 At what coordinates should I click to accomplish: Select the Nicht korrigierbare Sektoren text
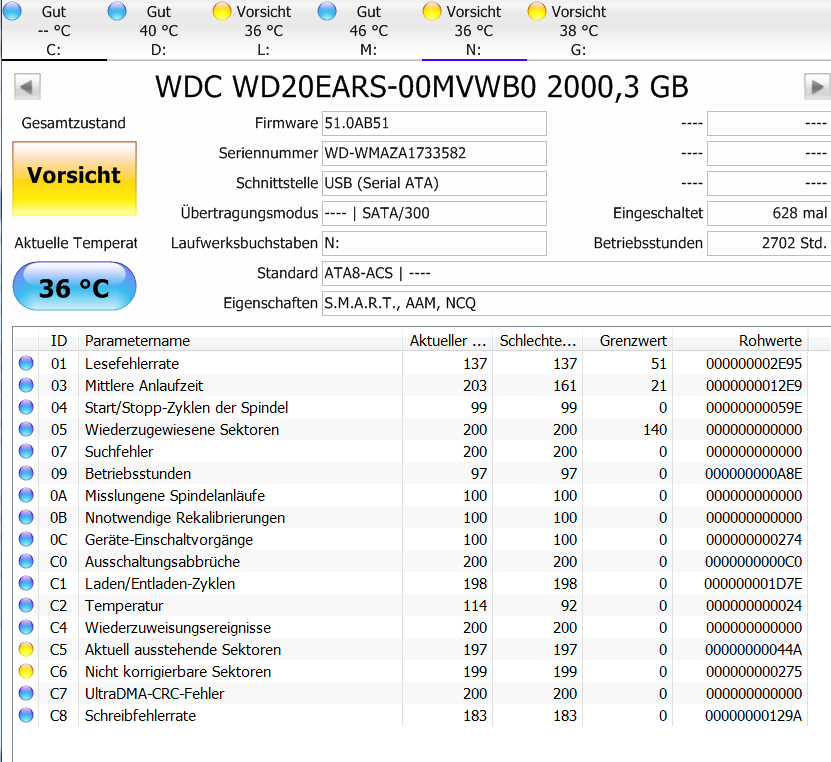(178, 672)
